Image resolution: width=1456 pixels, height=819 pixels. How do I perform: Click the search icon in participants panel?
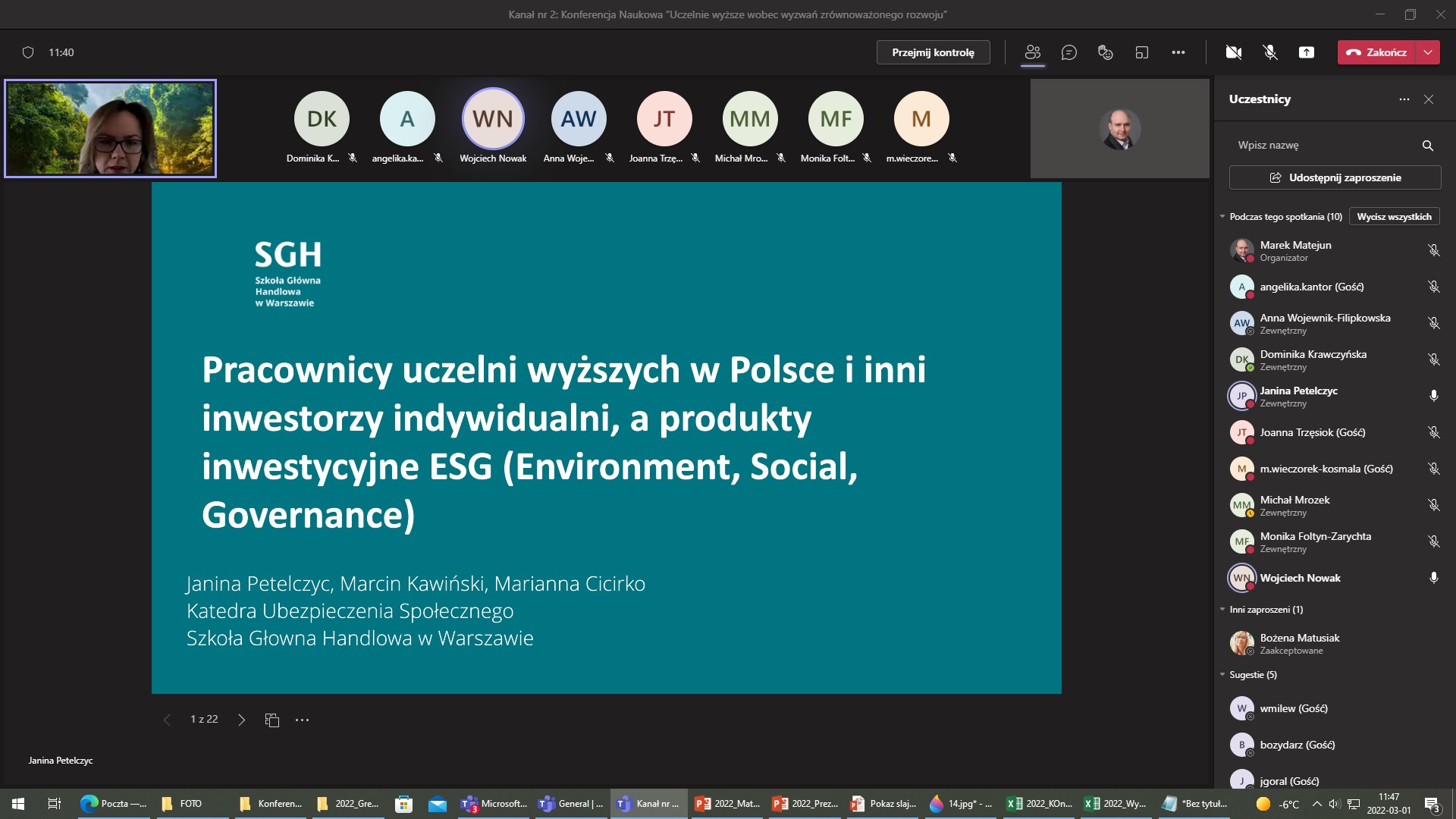(1427, 145)
